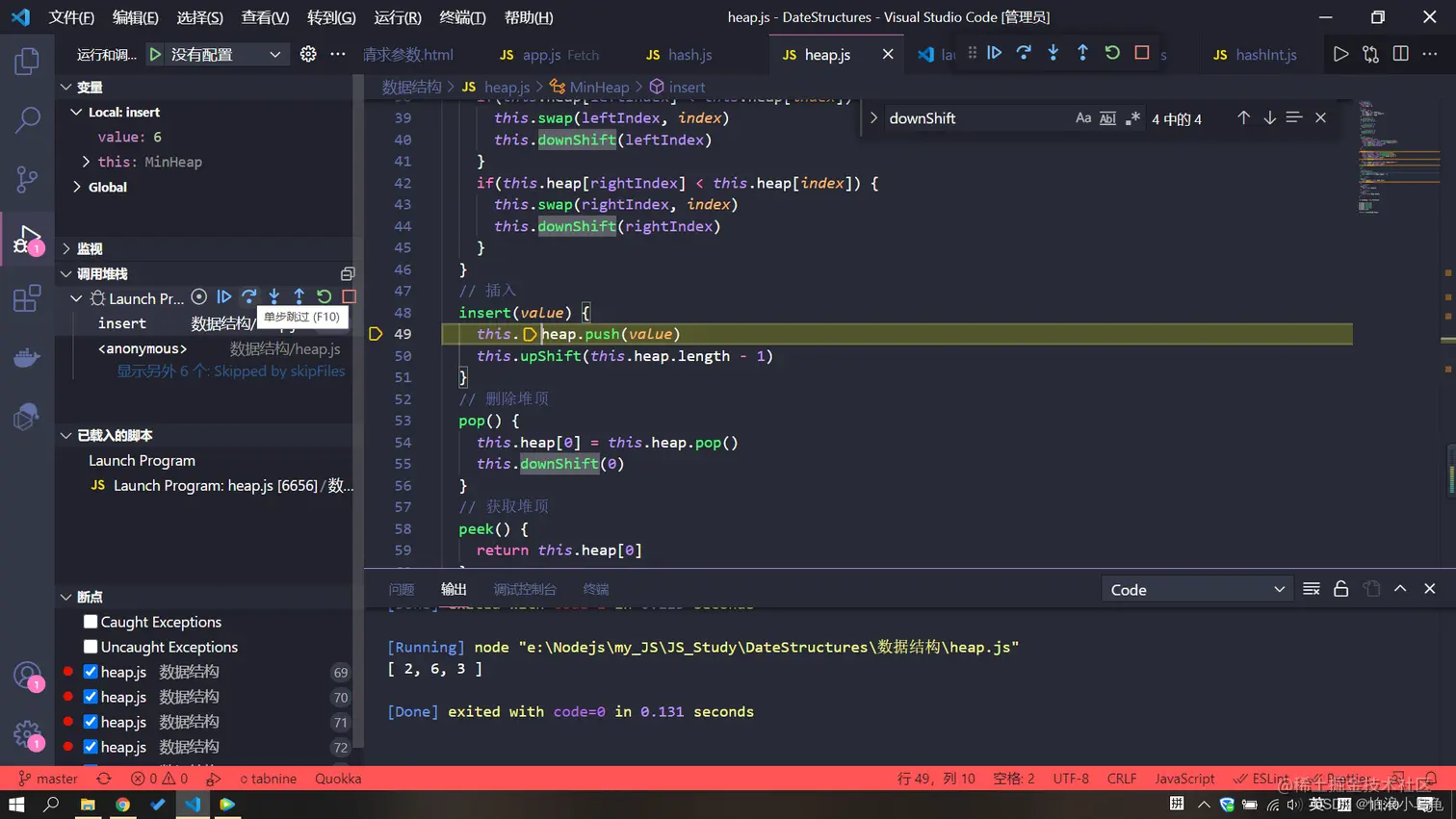Close the find widget
Viewport: 1456px width, 819px height.
coord(1320,118)
